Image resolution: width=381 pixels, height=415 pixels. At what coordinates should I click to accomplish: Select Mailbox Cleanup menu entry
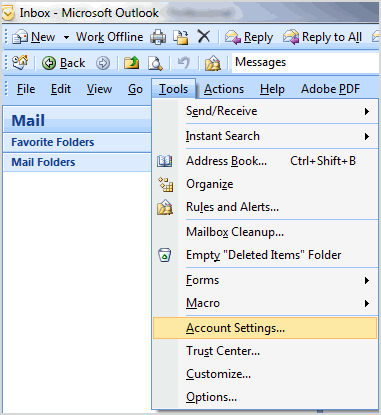click(265, 232)
